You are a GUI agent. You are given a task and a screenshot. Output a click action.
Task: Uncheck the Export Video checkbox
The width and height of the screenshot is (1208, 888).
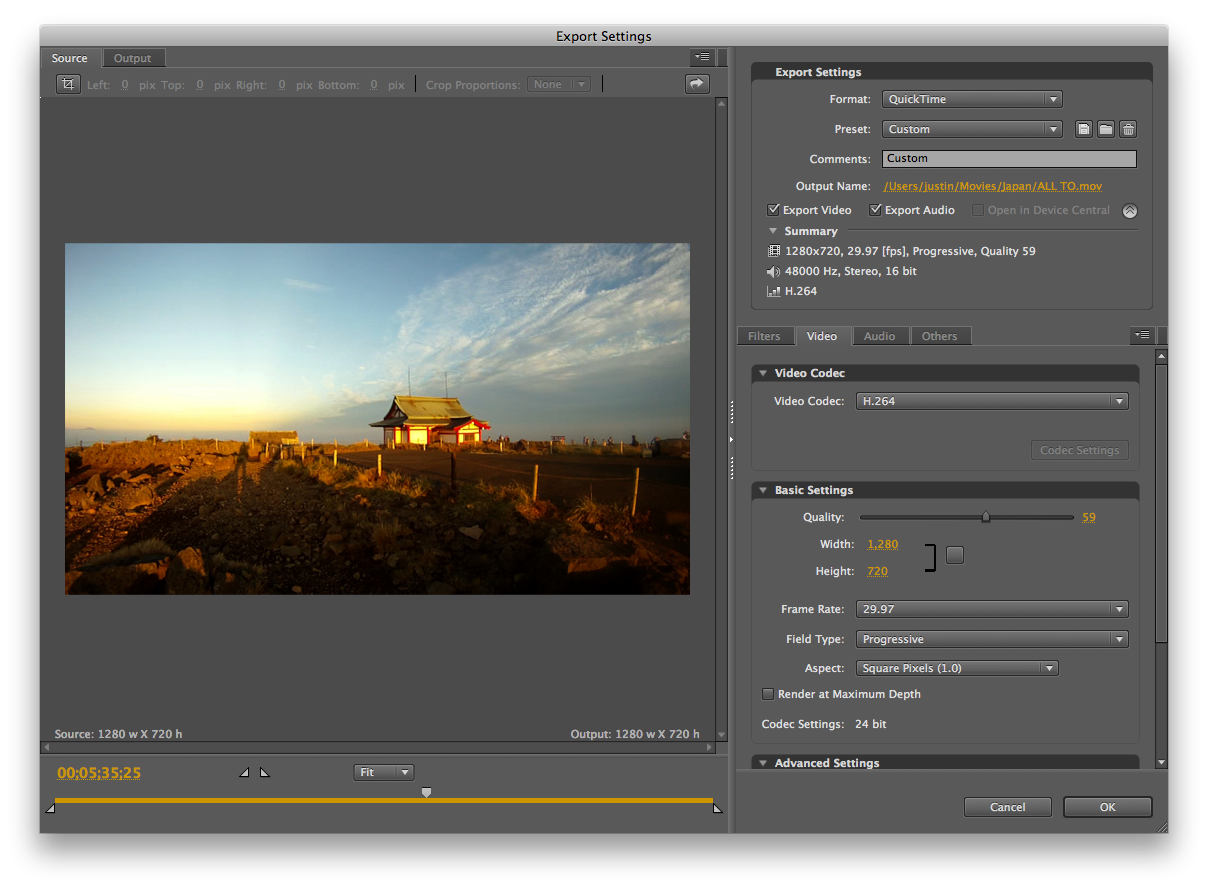tap(773, 210)
